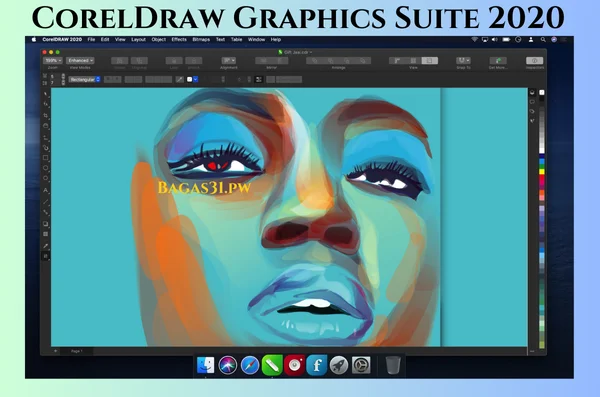Viewport: 600px width, 397px height.
Task: Select the Shape edit tool
Action: click(46, 104)
